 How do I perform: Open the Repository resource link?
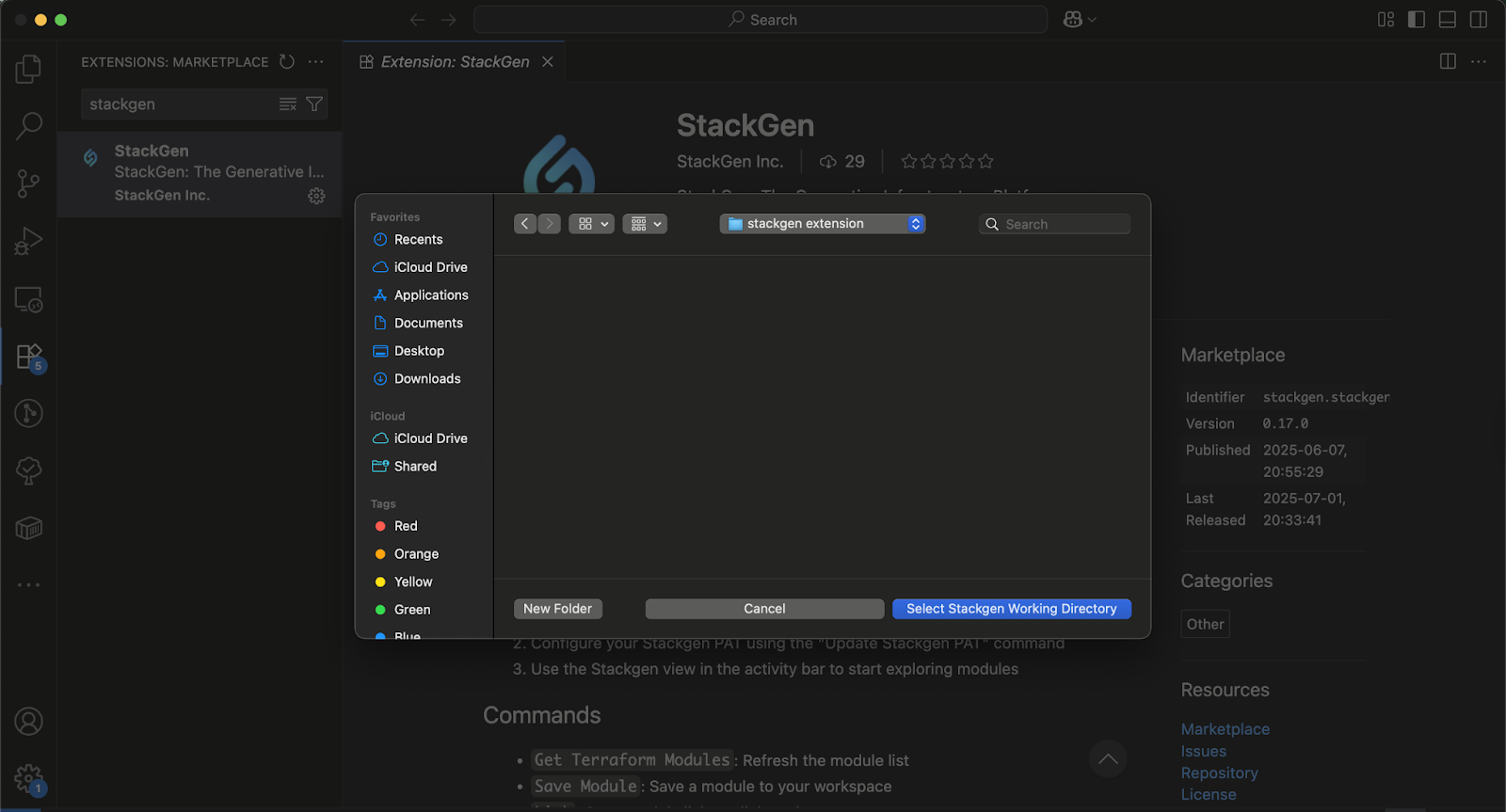[x=1220, y=772]
